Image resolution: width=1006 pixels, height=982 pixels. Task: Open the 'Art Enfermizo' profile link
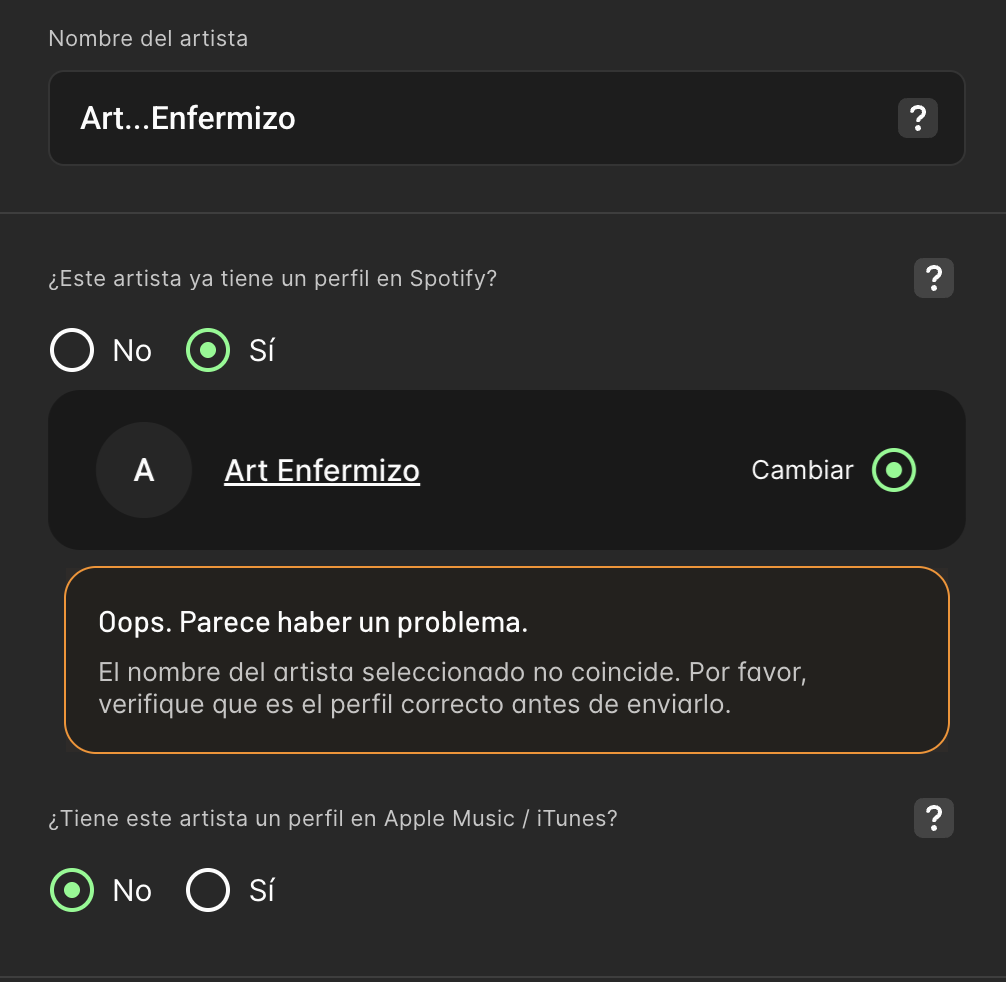(322, 470)
